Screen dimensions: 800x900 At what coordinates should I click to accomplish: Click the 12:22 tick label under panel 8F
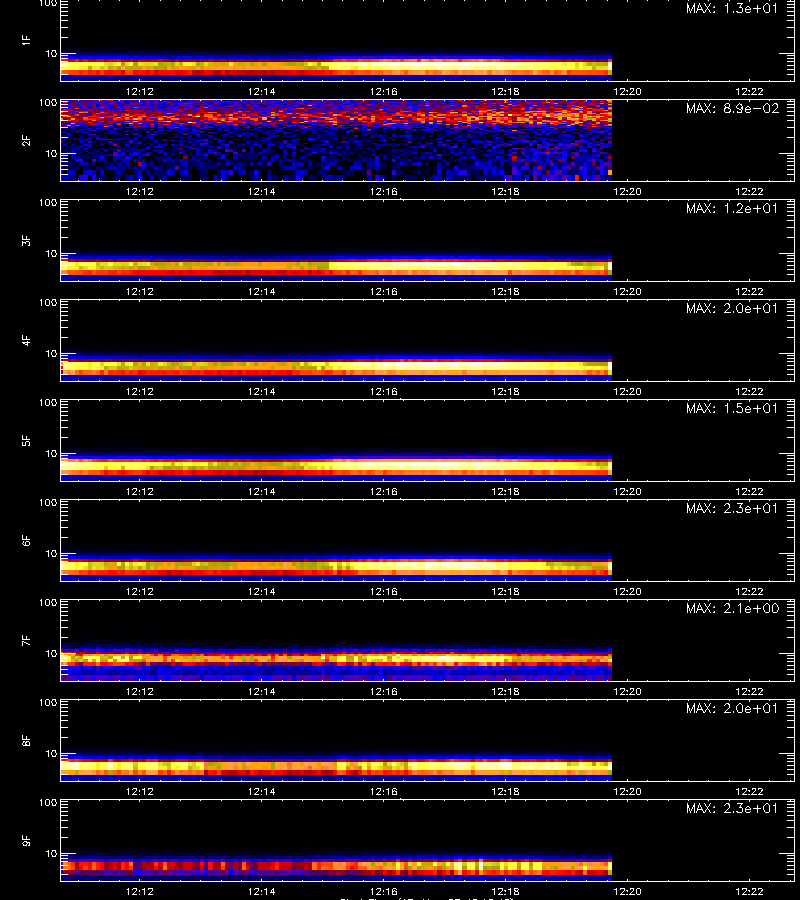749,792
